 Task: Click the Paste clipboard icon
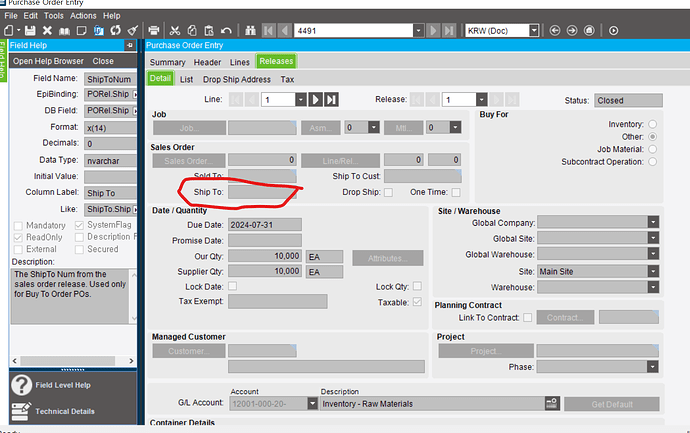click(x=209, y=30)
